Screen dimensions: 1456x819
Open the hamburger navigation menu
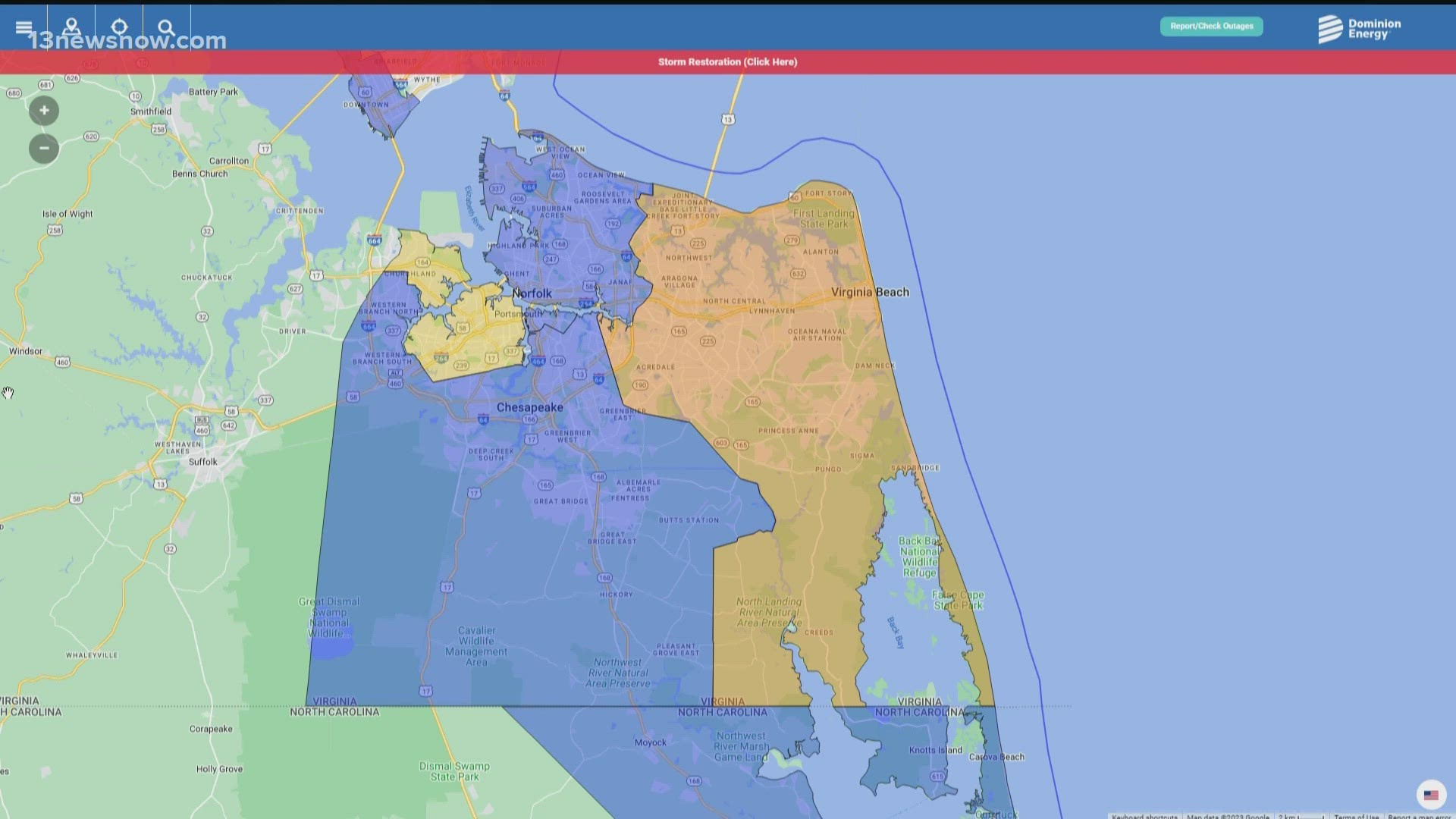(24, 25)
